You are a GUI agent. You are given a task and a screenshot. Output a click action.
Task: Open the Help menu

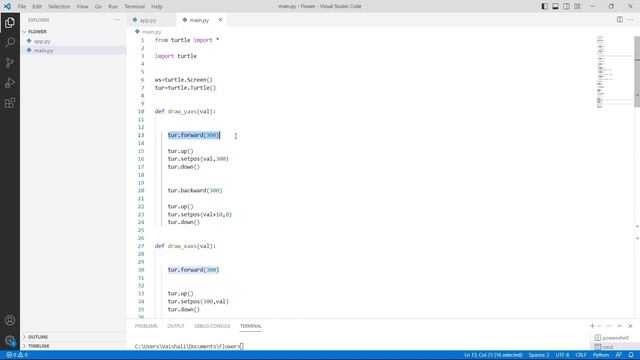[x=157, y=7]
